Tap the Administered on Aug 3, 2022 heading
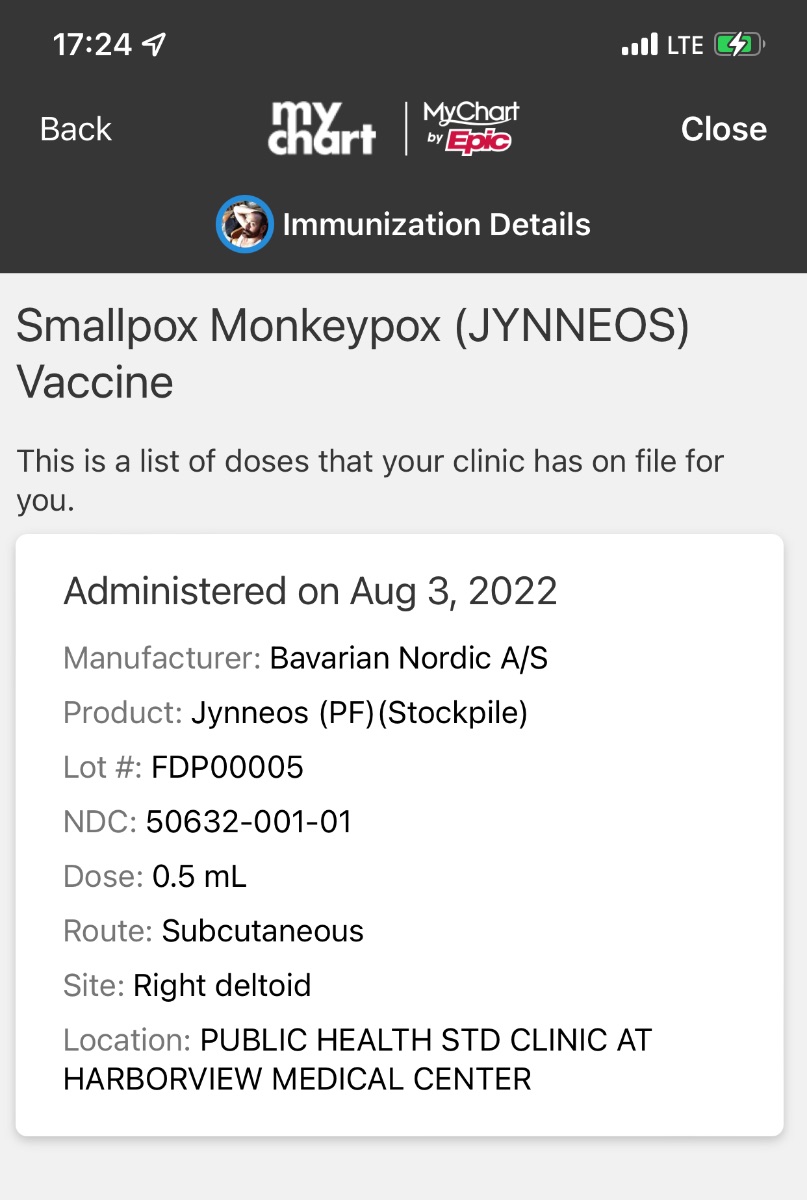The height and width of the screenshot is (1200, 807). (310, 591)
